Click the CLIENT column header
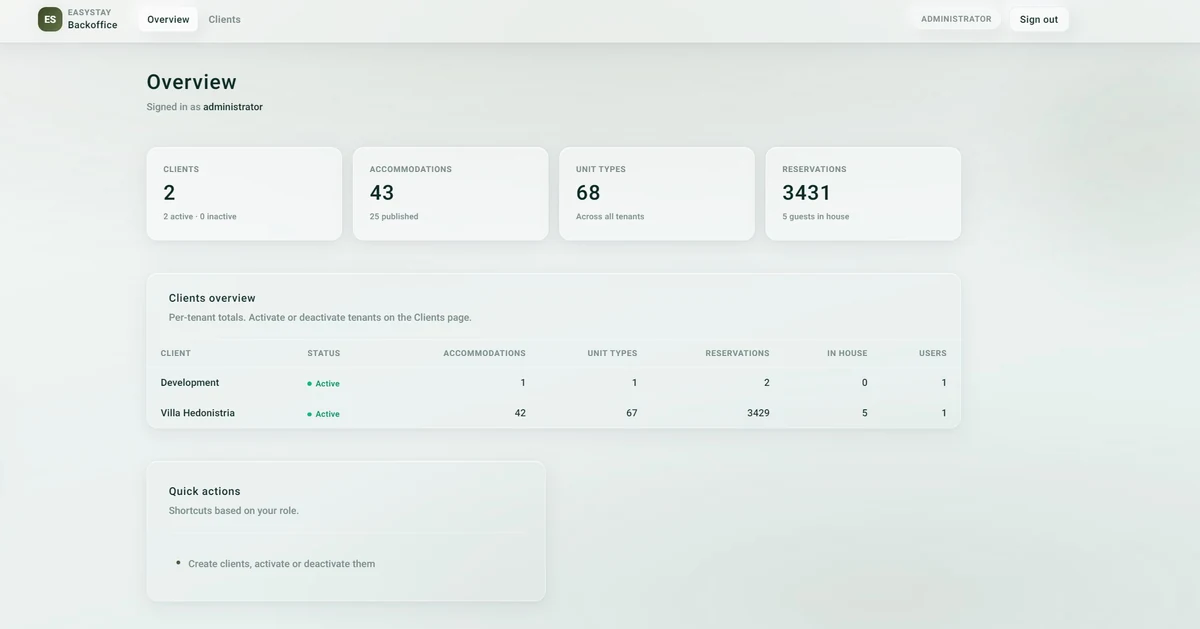Image resolution: width=1200 pixels, height=629 pixels. coord(176,353)
